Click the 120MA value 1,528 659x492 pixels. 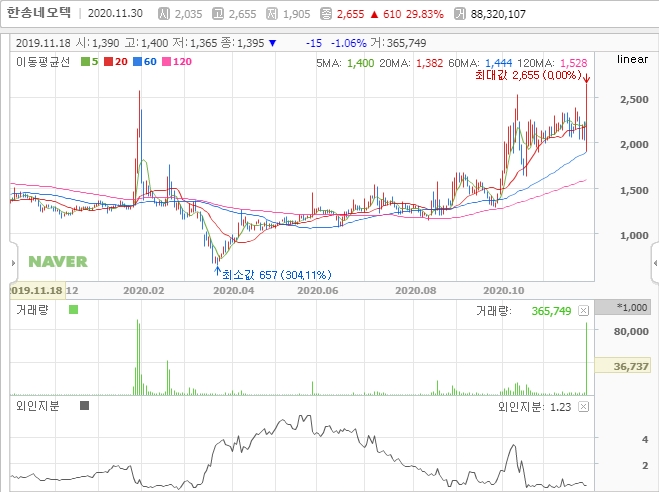tap(574, 63)
